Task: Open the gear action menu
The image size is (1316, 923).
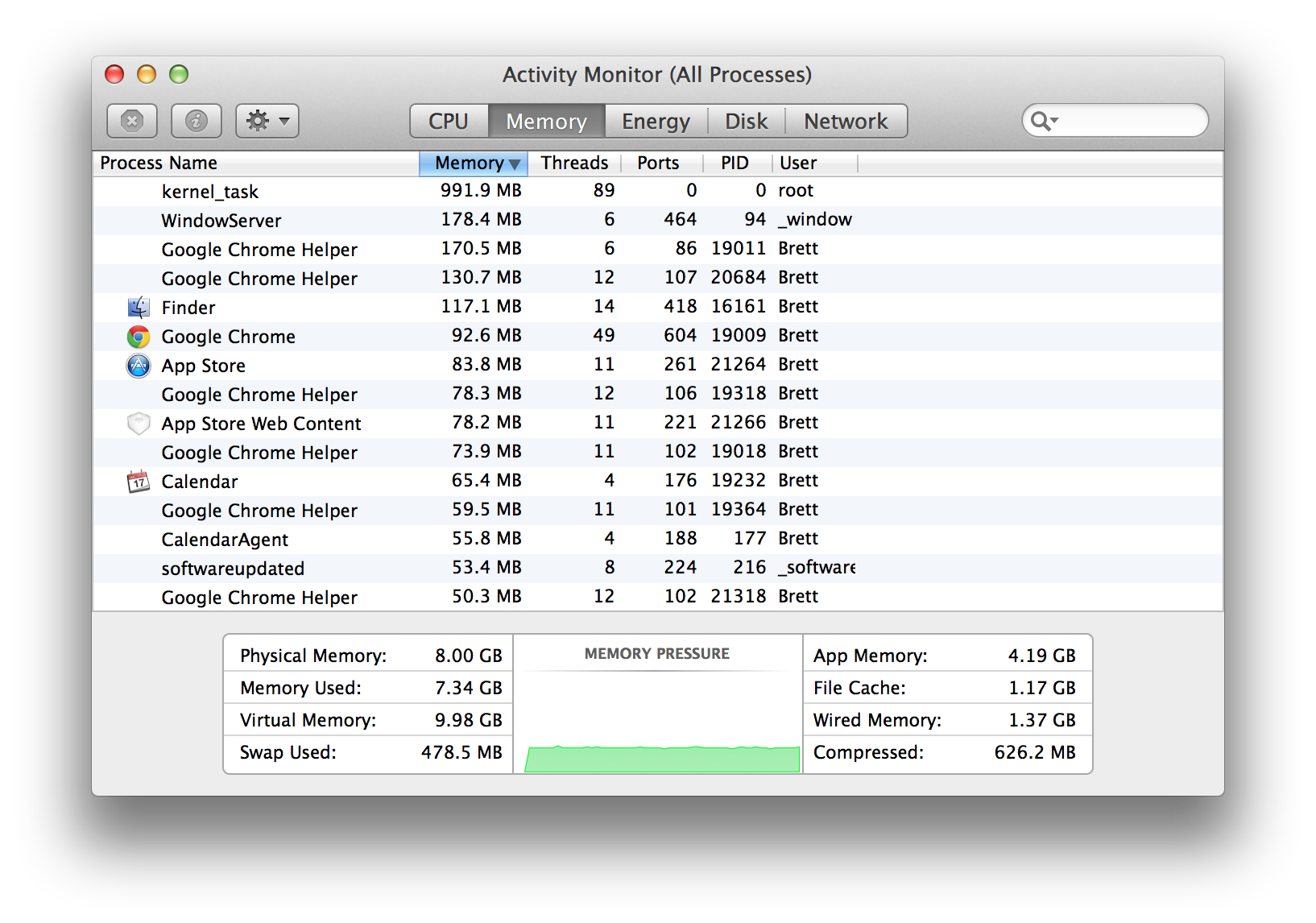Action: (267, 121)
